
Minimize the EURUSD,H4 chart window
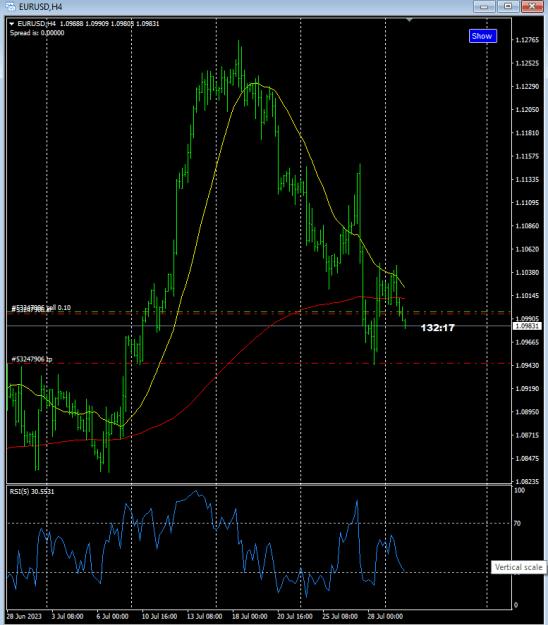click(x=484, y=7)
